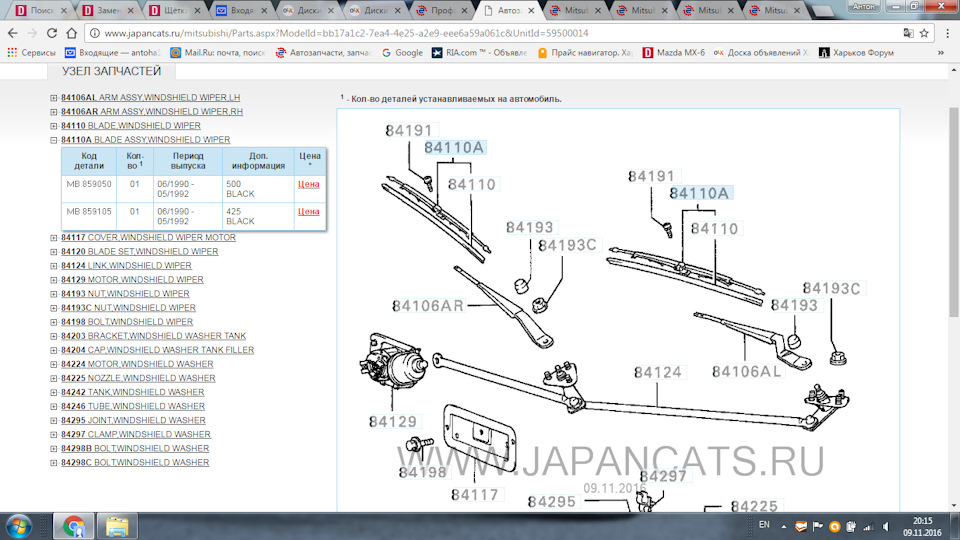Click the taskbar clock showing 20:15
This screenshot has height=540, width=960.
pos(921,527)
